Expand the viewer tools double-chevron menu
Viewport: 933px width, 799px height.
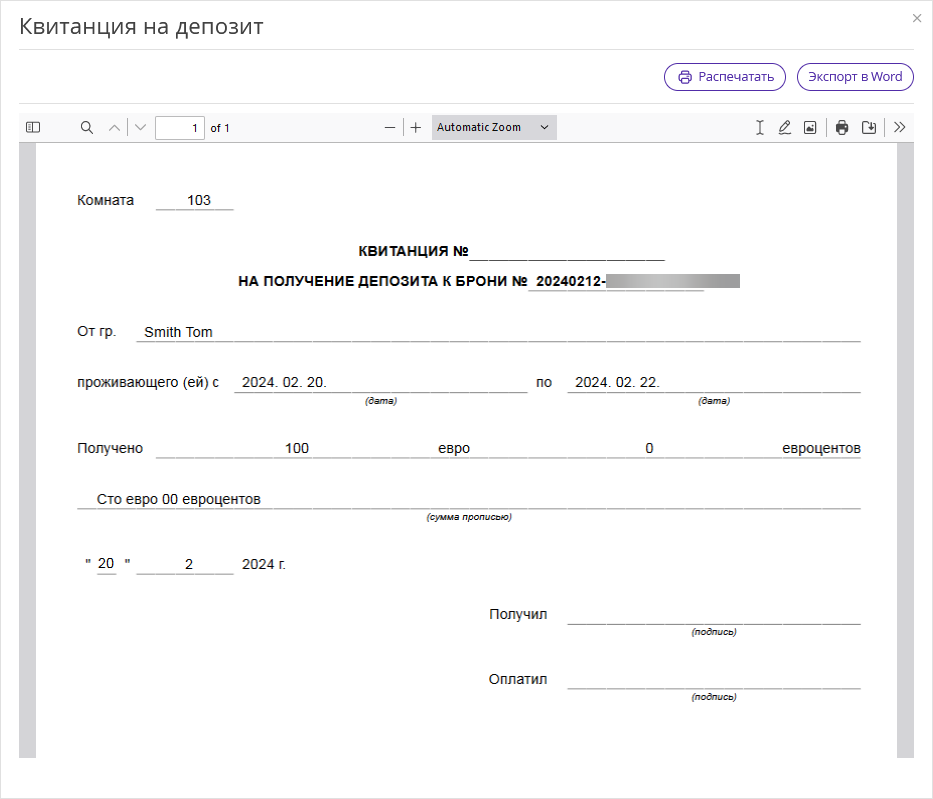tap(900, 127)
